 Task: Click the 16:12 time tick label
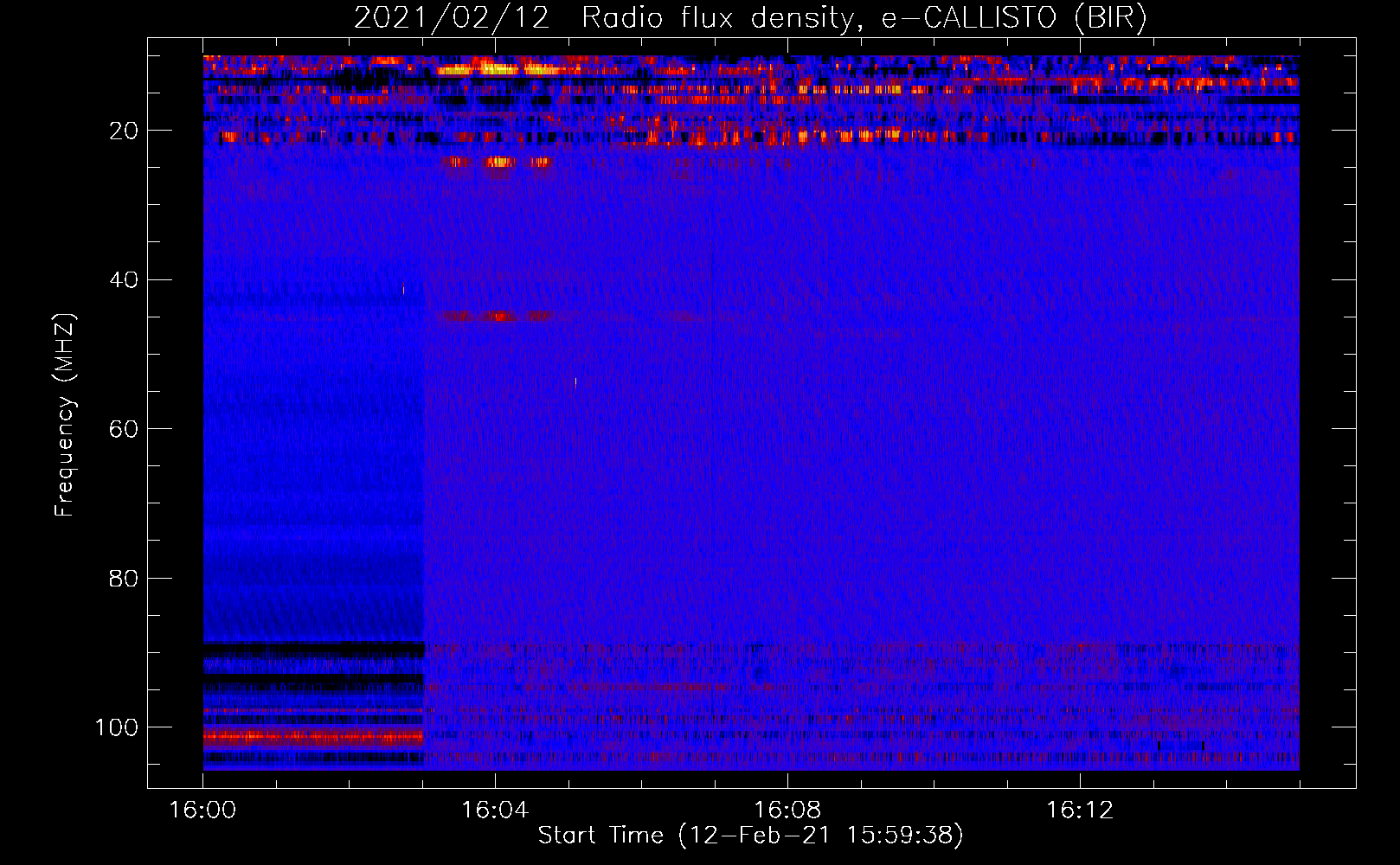(x=1080, y=811)
